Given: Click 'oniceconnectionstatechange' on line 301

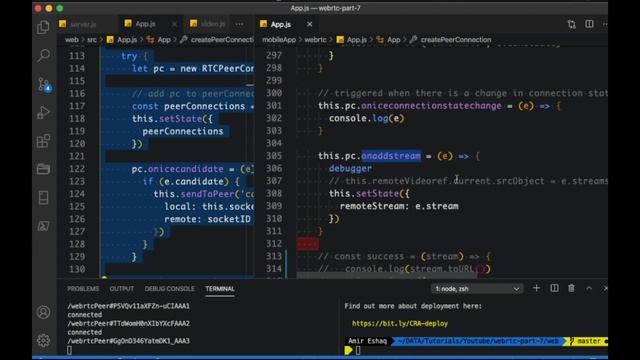Looking at the screenshot, I should click(x=431, y=106).
